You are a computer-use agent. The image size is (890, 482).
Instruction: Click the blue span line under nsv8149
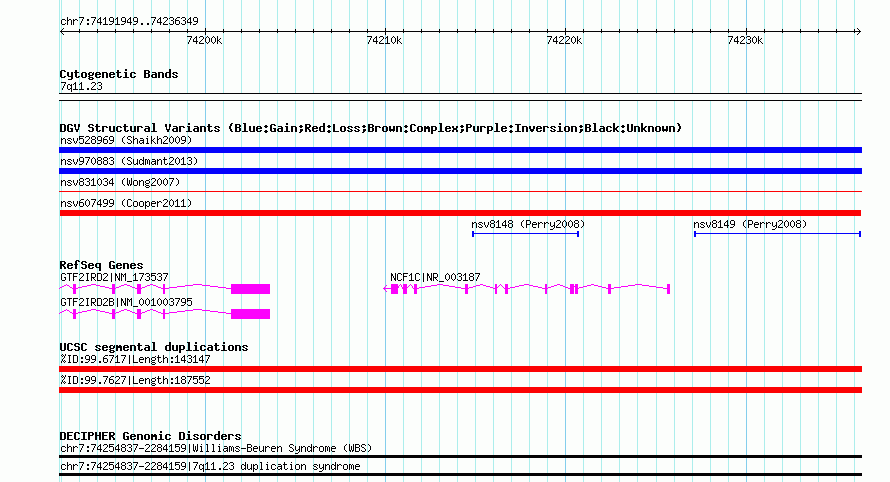(x=778, y=234)
